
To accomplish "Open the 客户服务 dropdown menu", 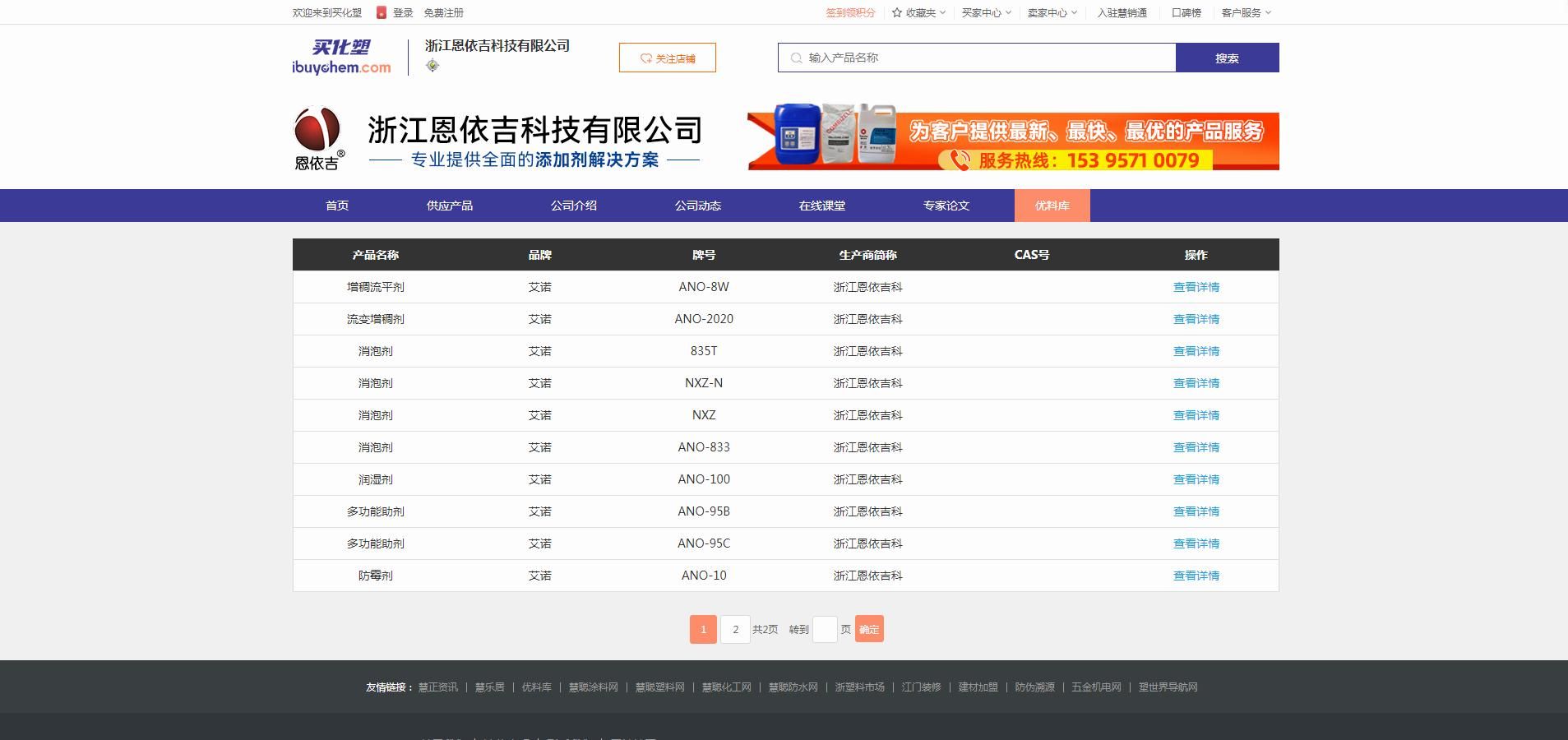I will [1240, 12].
